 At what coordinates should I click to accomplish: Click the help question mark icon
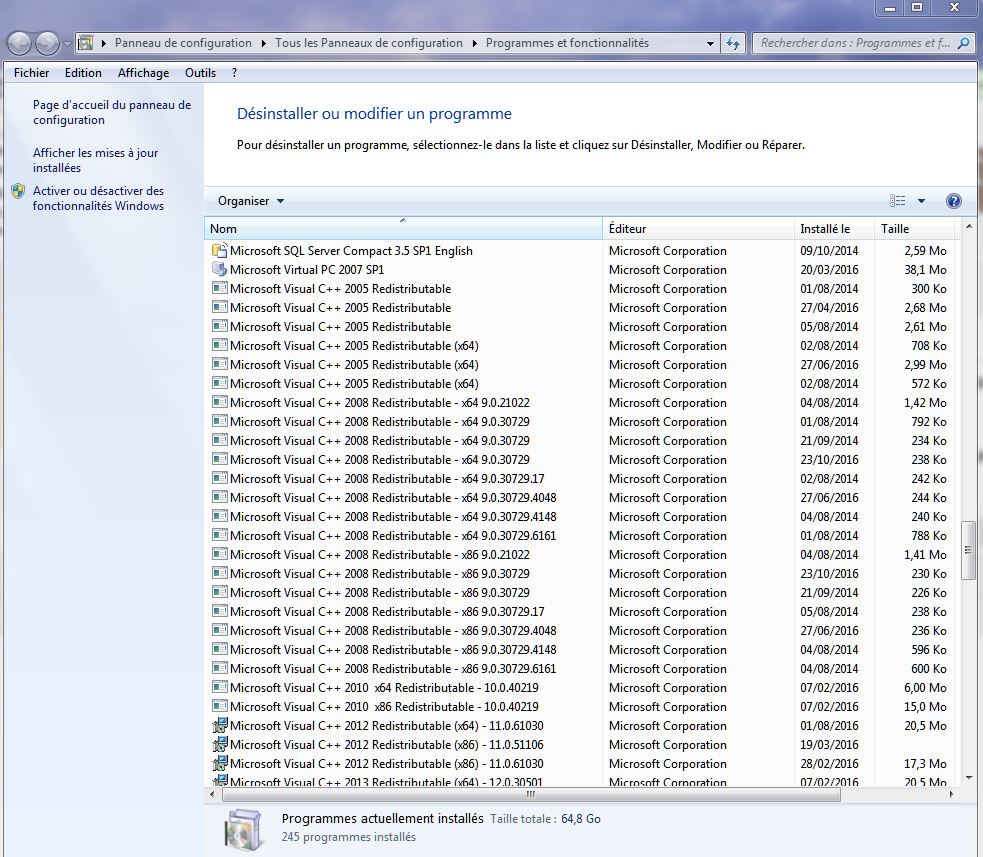[x=953, y=201]
